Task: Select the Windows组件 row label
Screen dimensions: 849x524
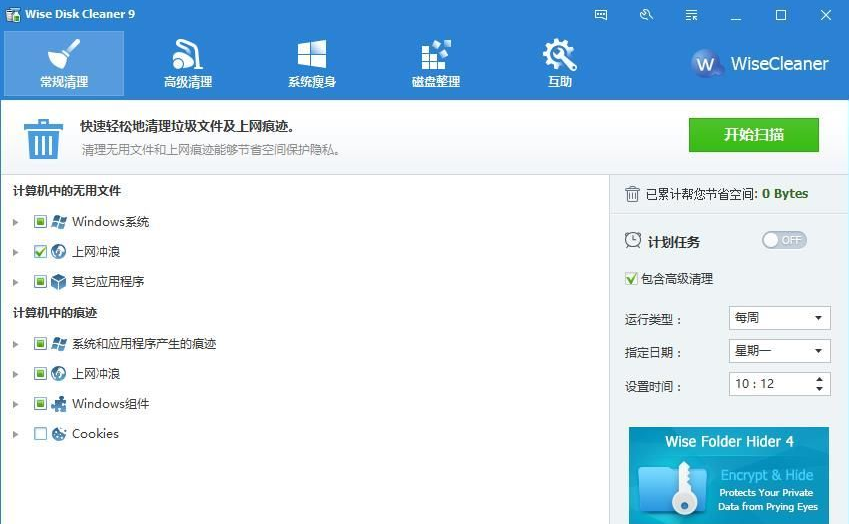Action: coord(110,404)
